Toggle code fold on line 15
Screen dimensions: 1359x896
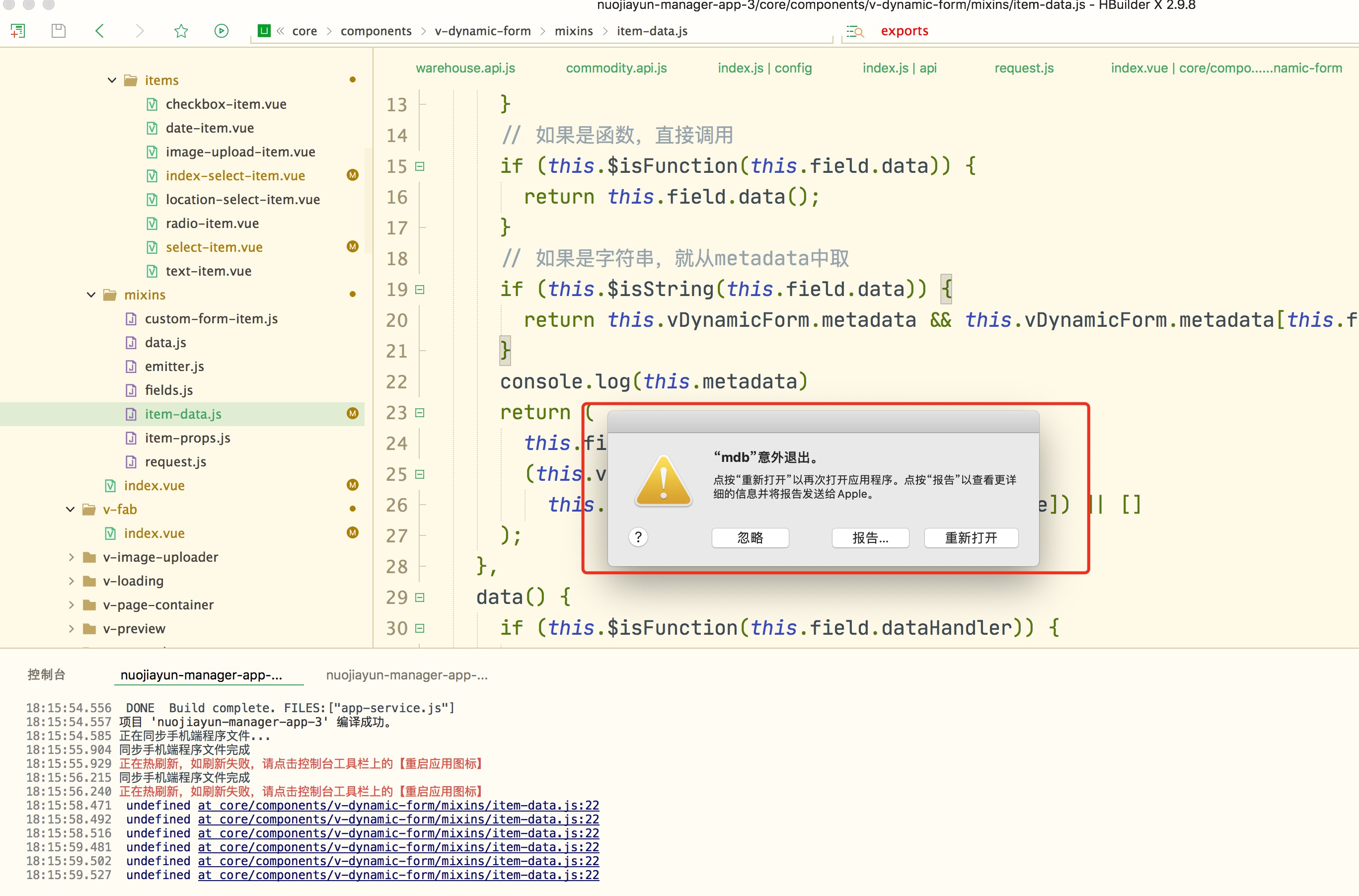click(x=420, y=167)
